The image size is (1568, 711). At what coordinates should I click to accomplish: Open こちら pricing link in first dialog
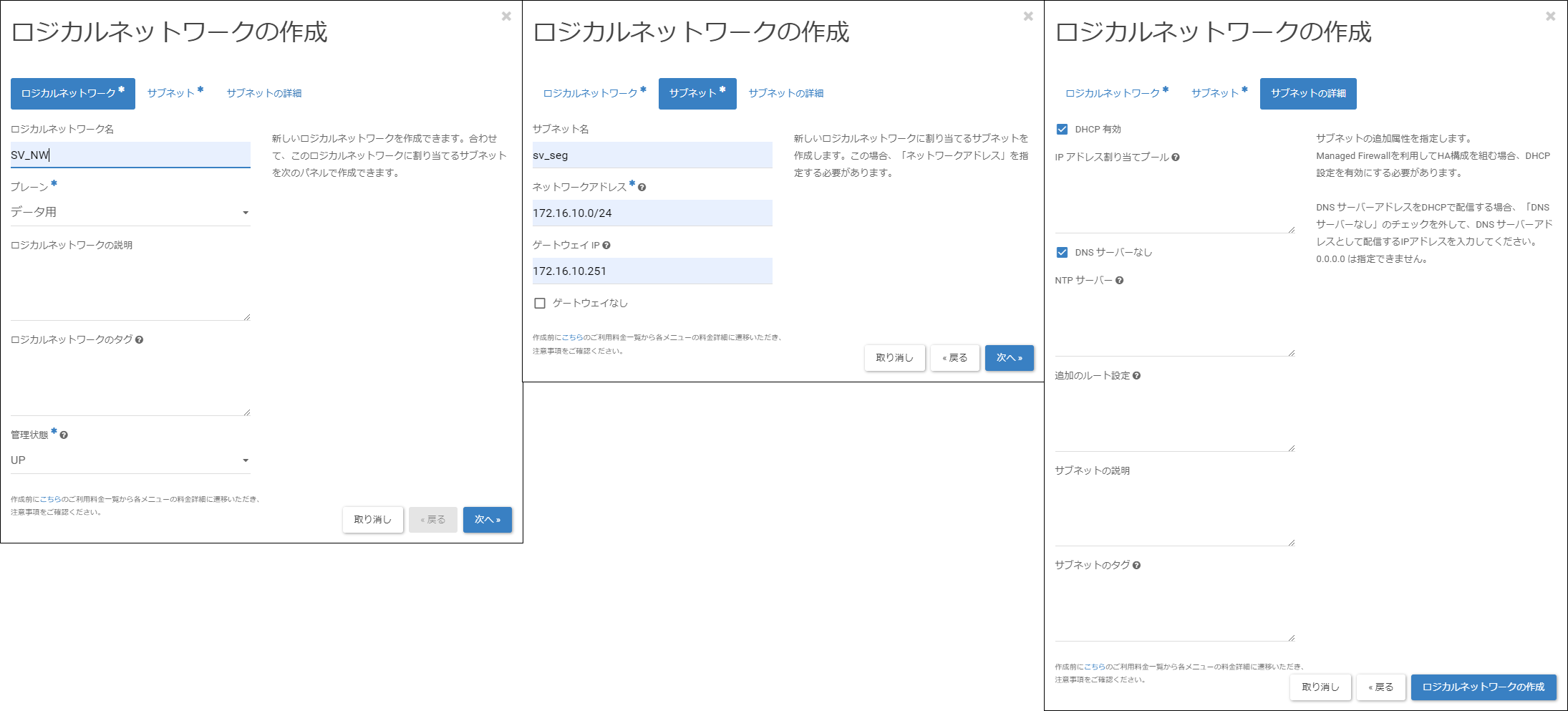pyautogui.click(x=50, y=500)
